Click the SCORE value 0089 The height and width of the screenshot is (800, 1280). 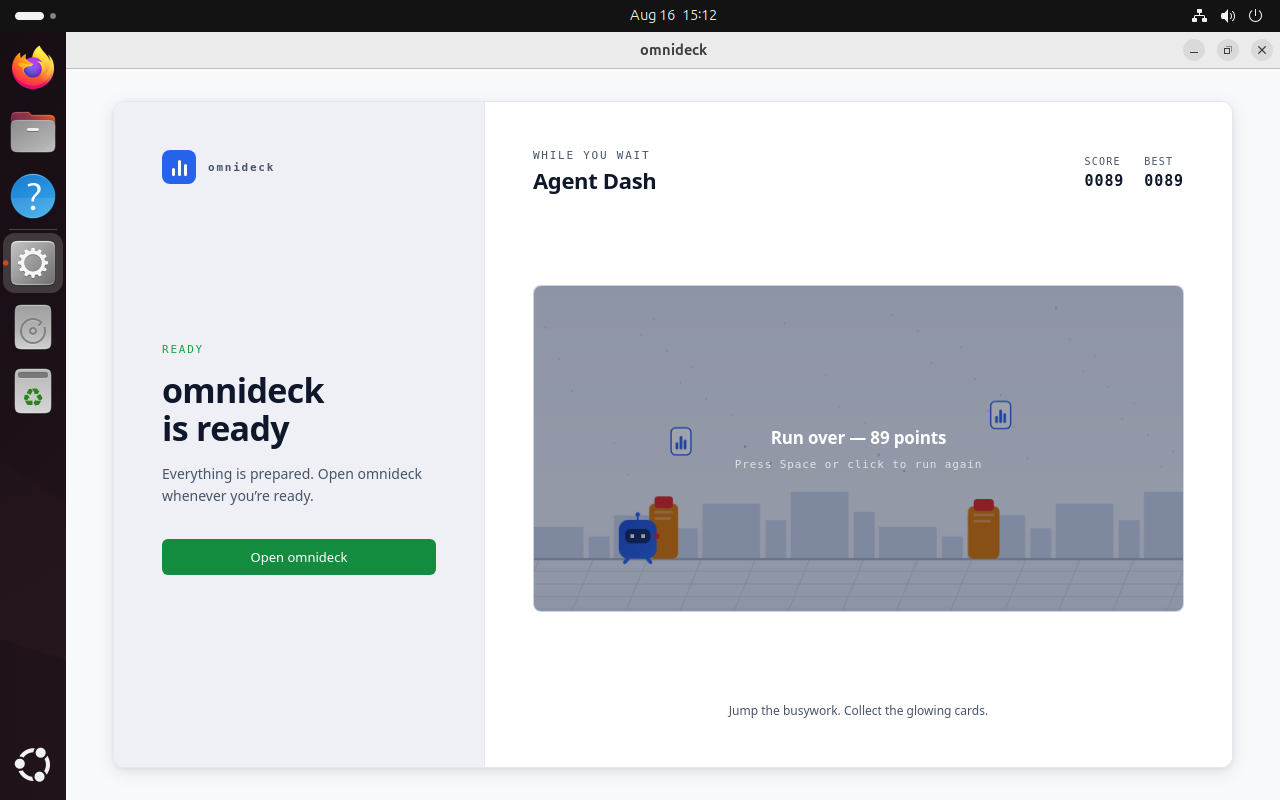click(1104, 181)
